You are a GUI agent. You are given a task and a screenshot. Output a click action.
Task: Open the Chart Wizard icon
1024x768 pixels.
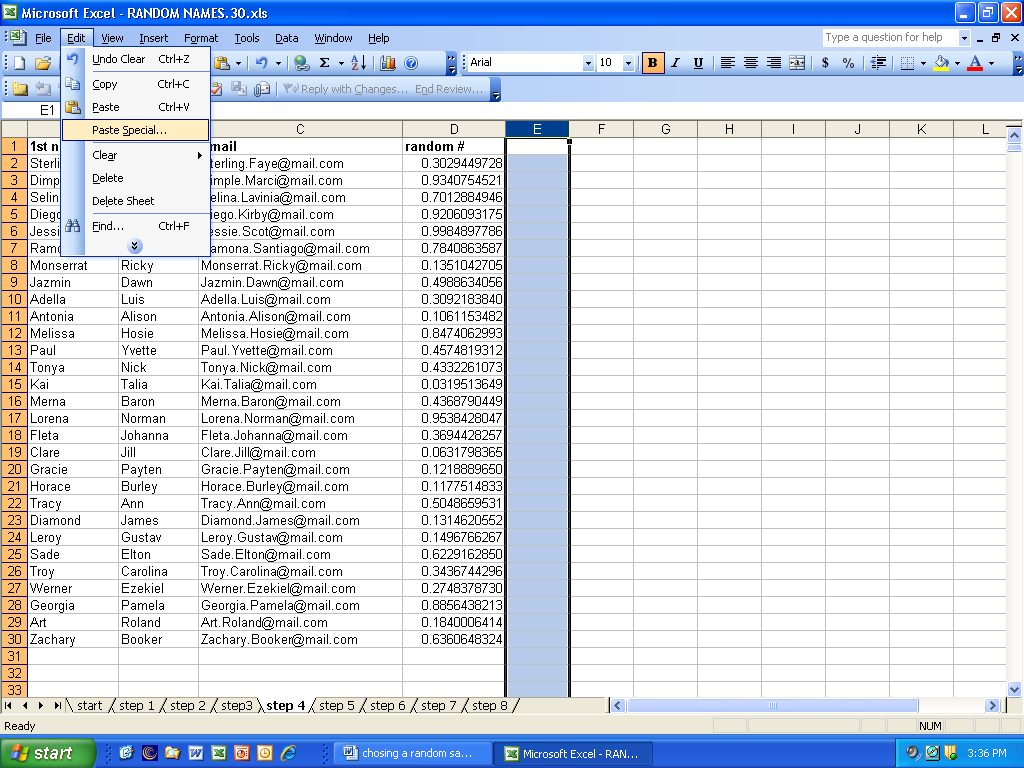click(388, 63)
